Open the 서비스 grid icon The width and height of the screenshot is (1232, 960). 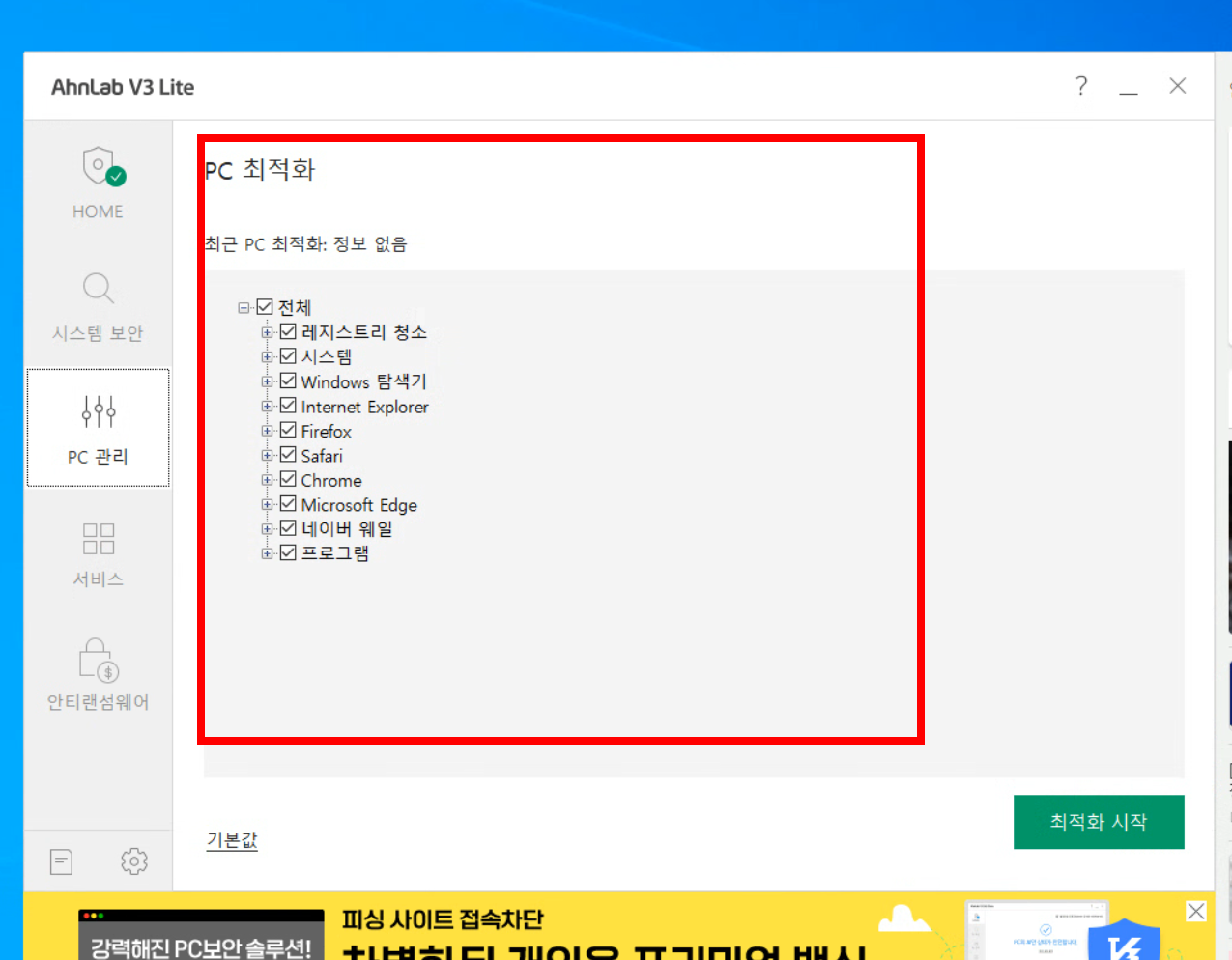pyautogui.click(x=99, y=539)
